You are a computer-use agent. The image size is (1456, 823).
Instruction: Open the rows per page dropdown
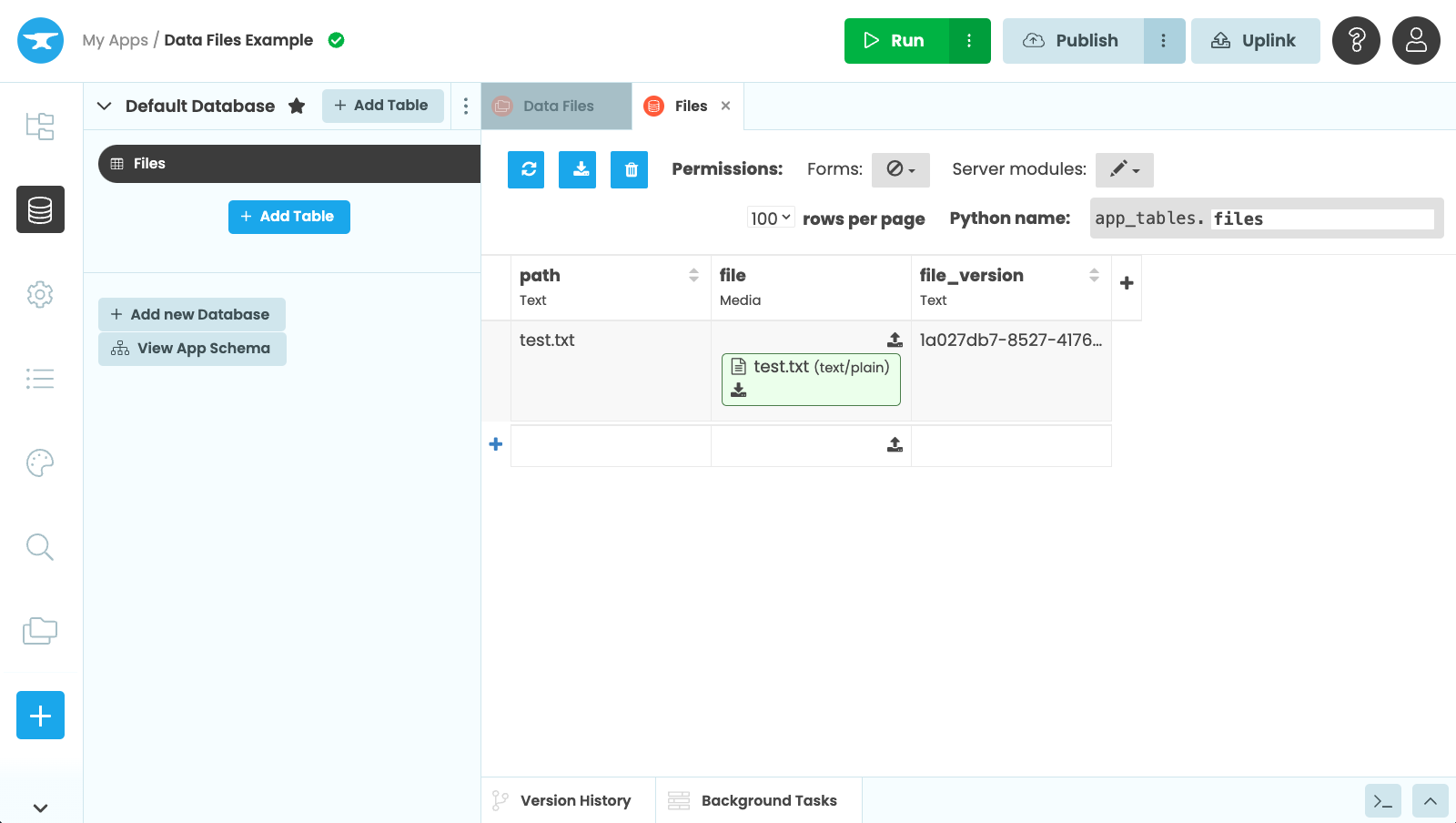tap(769, 218)
